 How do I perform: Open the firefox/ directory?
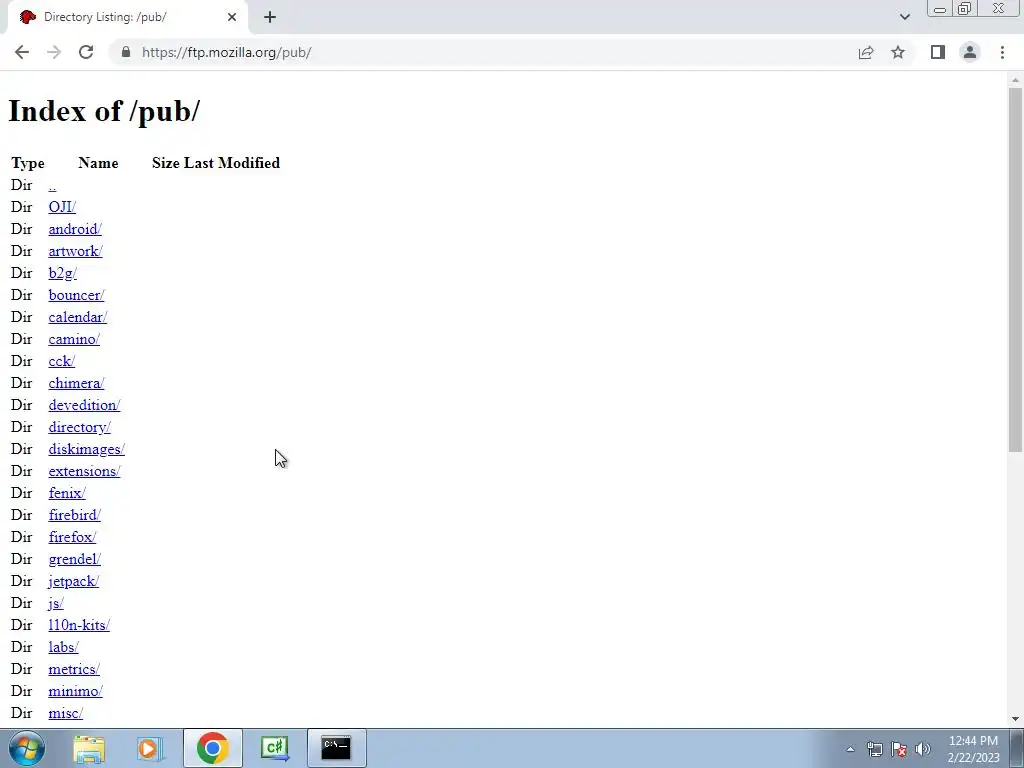(x=72, y=537)
